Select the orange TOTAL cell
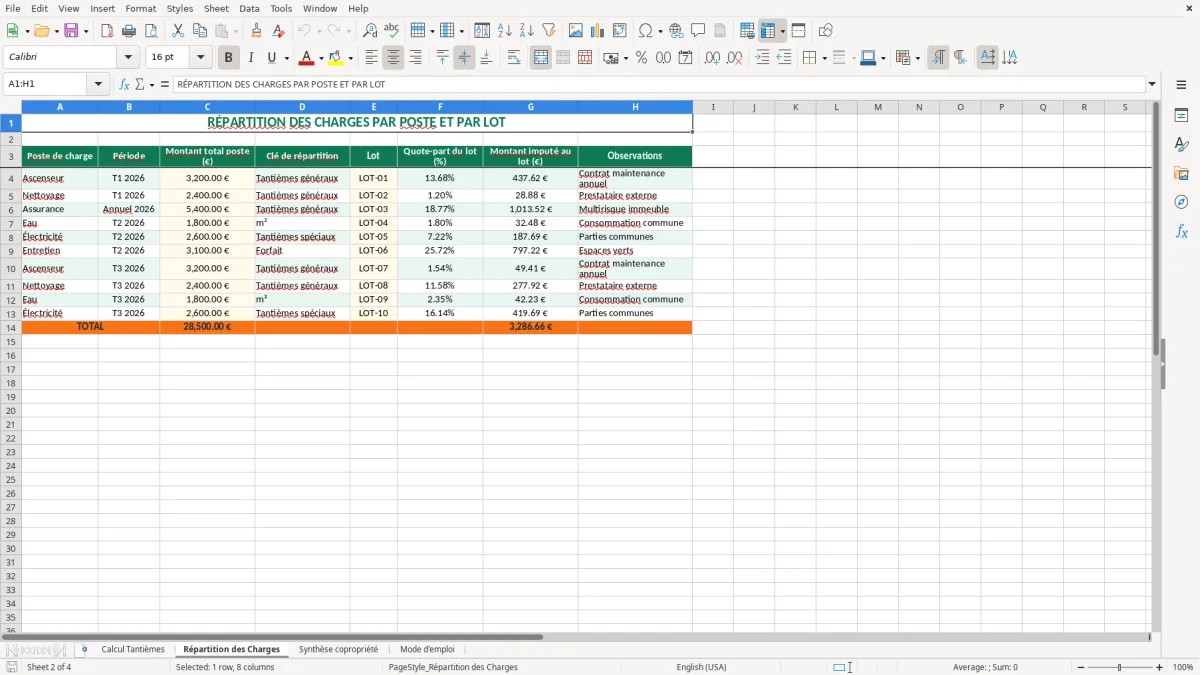This screenshot has width=1200, height=675. point(90,327)
